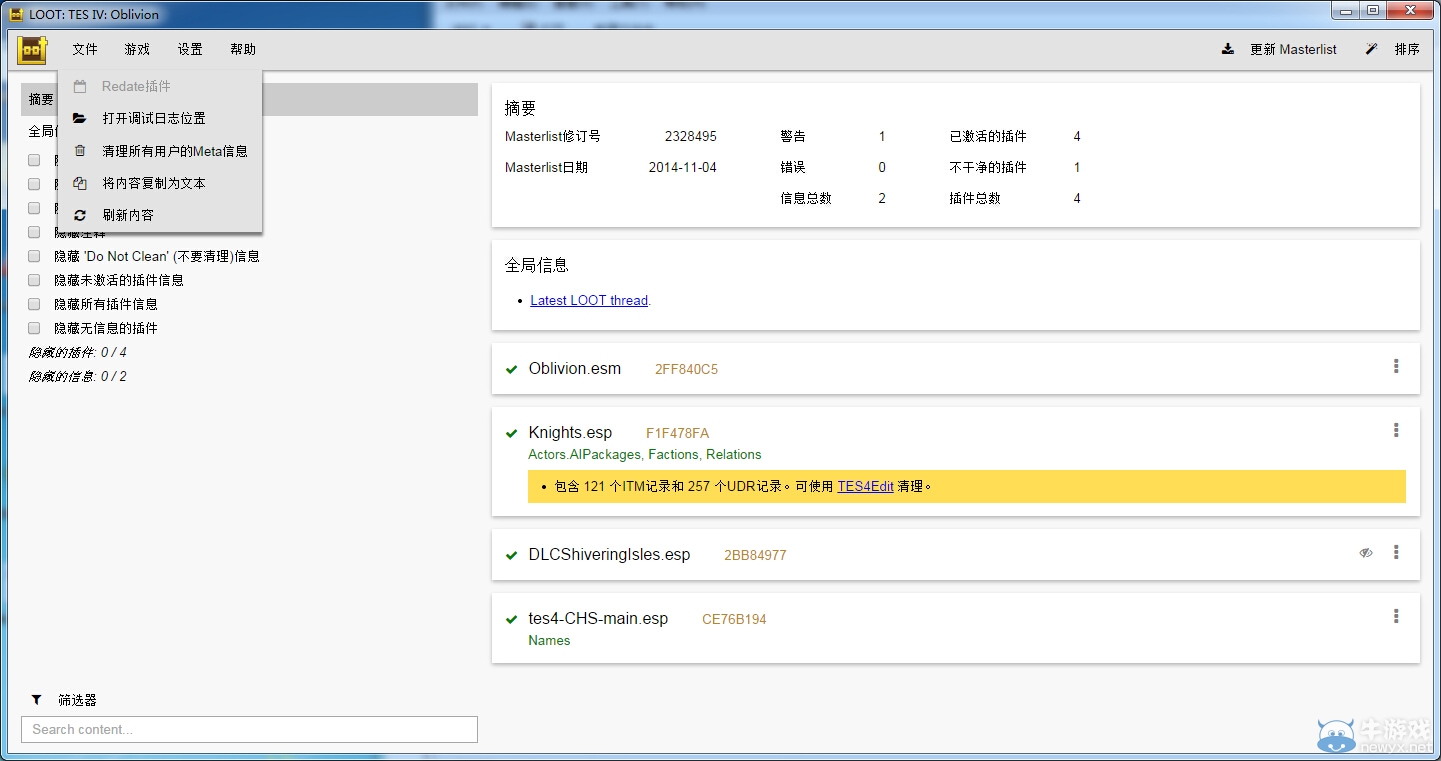Click CRC value 2FF840C5
The height and width of the screenshot is (761, 1441).
(686, 370)
